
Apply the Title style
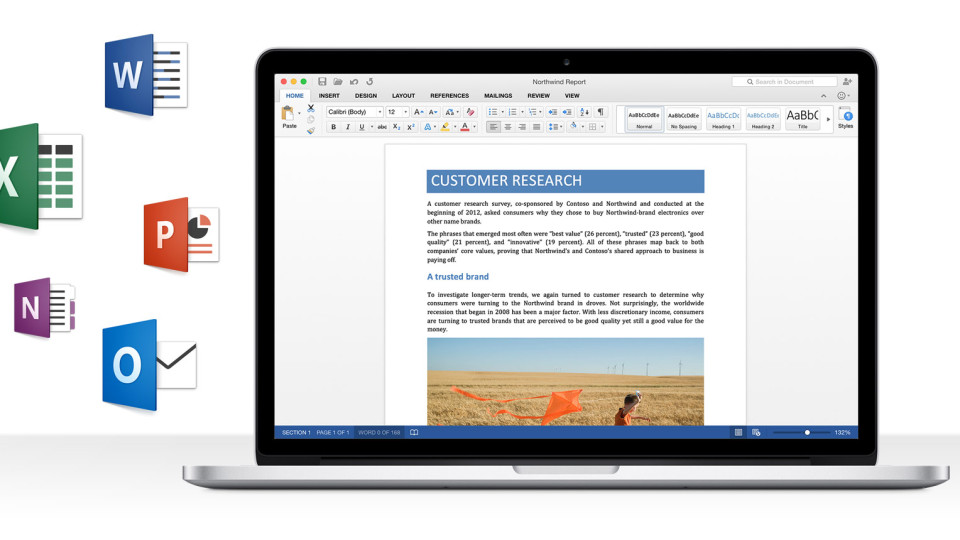[x=803, y=119]
